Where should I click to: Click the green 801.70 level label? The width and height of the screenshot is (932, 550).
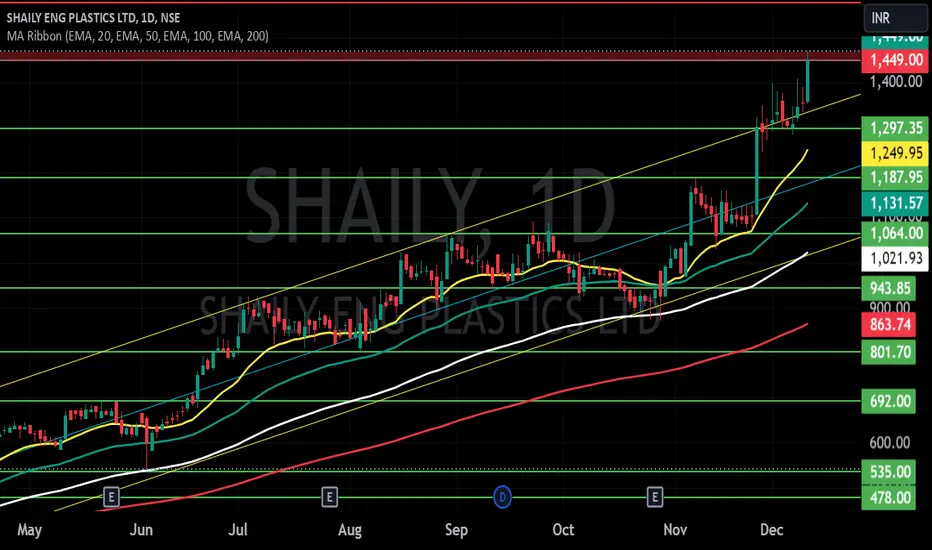tap(889, 353)
